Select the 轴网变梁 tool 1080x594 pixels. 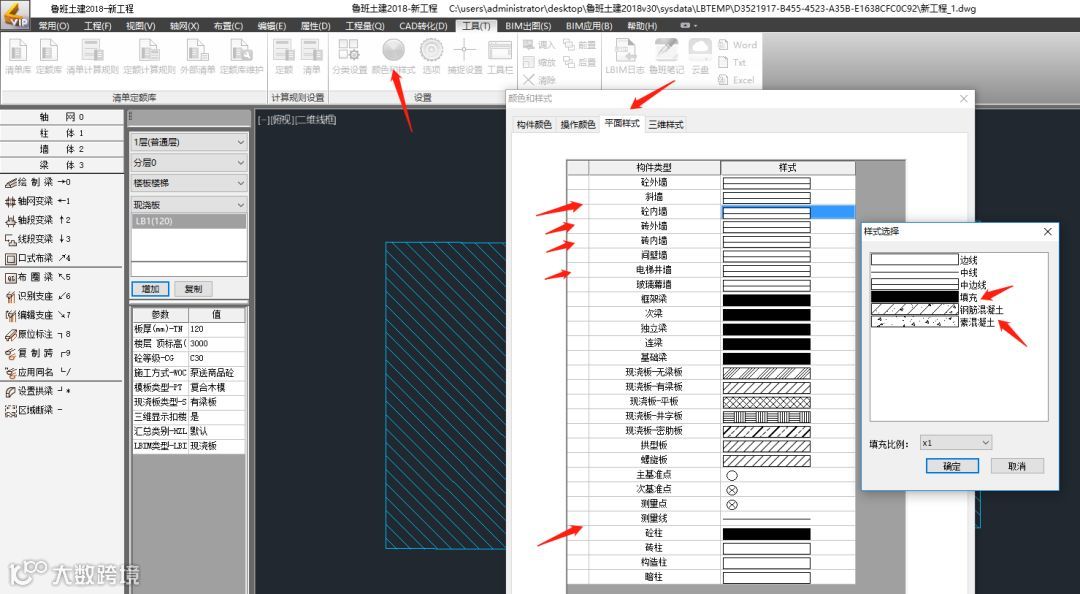tap(37, 201)
